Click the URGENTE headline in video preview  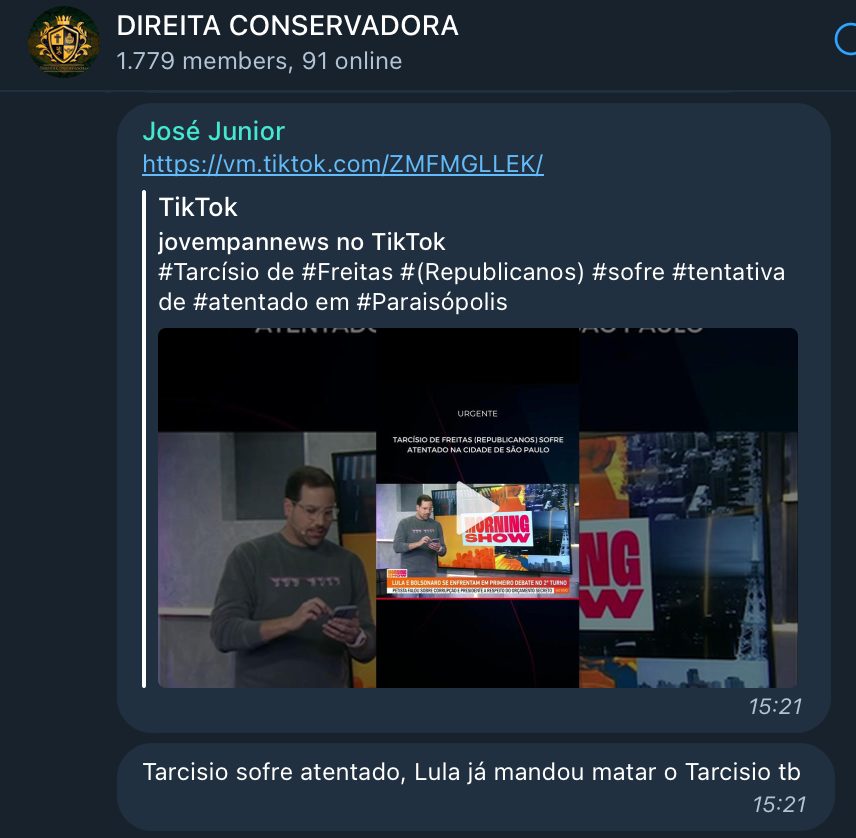(x=478, y=413)
